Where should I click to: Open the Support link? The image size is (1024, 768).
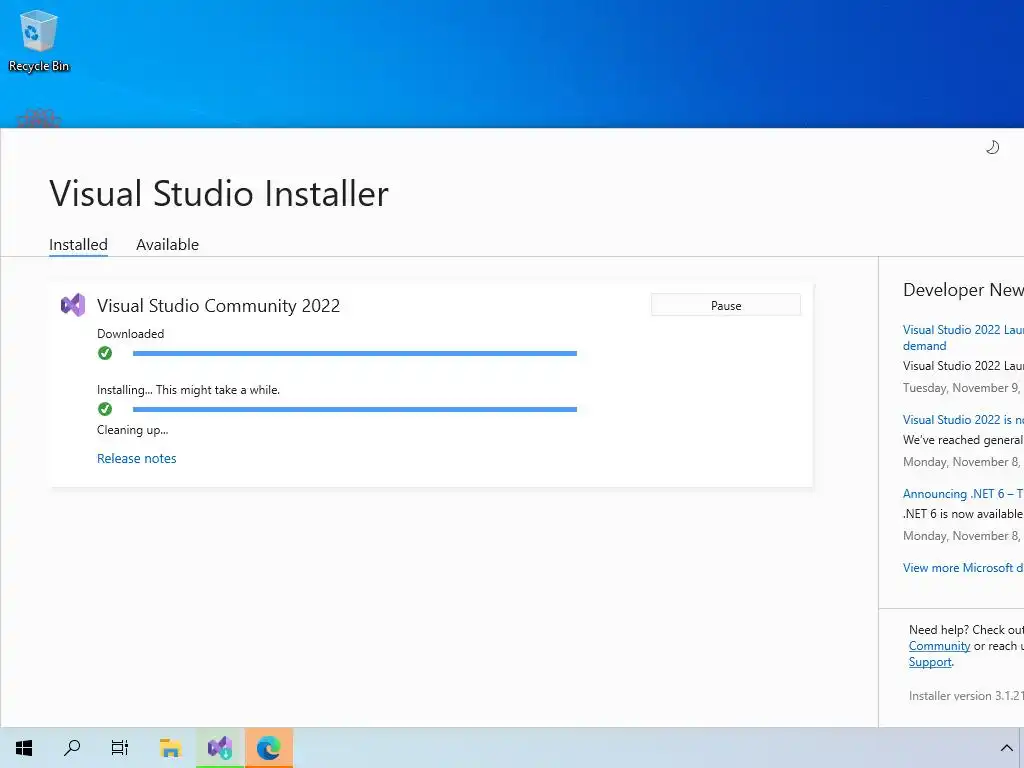point(930,662)
